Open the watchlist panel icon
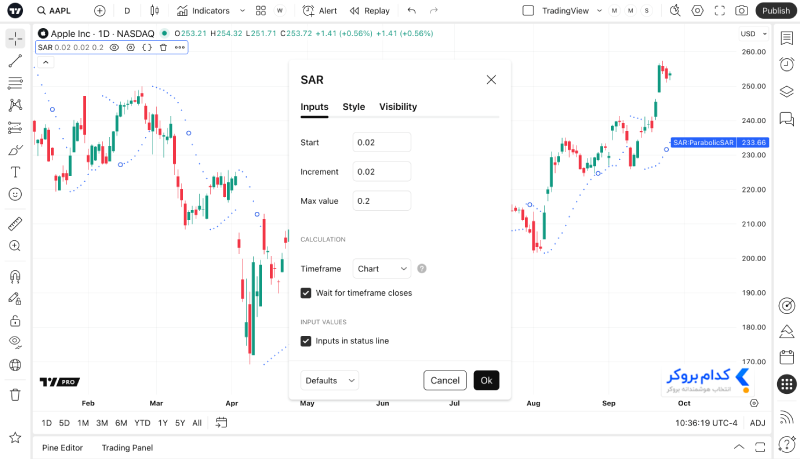 point(787,38)
